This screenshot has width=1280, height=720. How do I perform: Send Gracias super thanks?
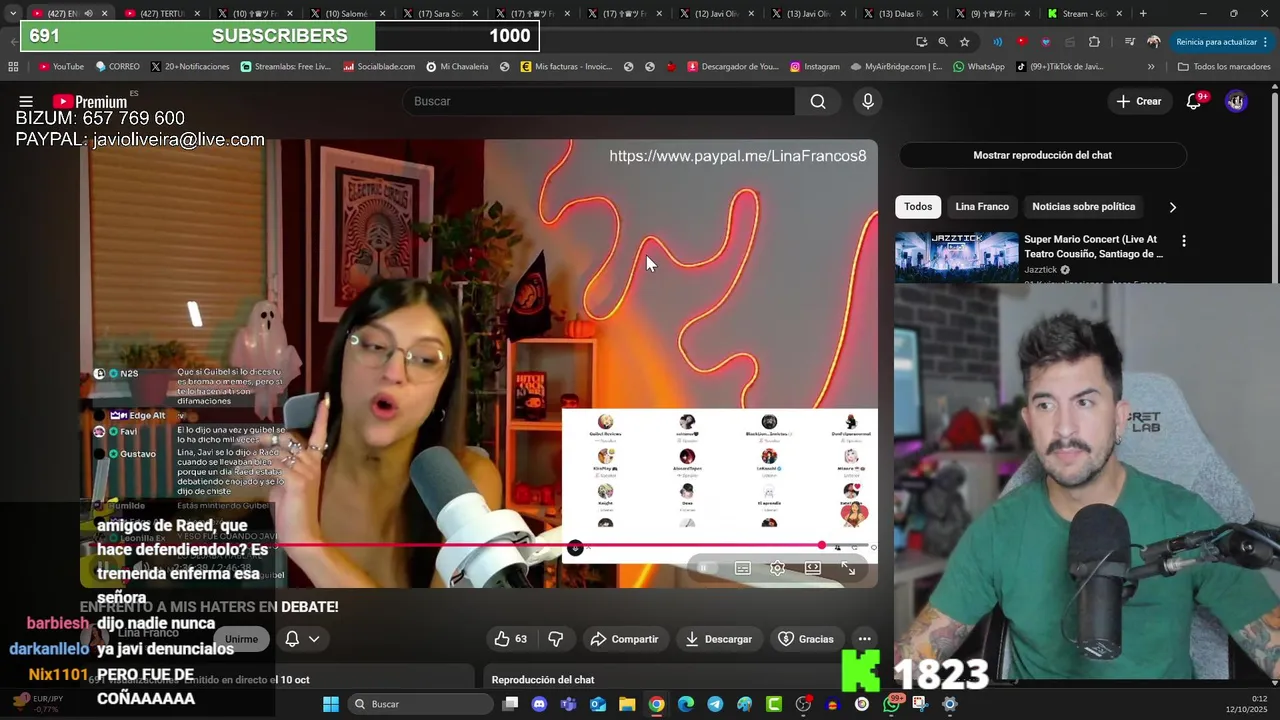(806, 639)
